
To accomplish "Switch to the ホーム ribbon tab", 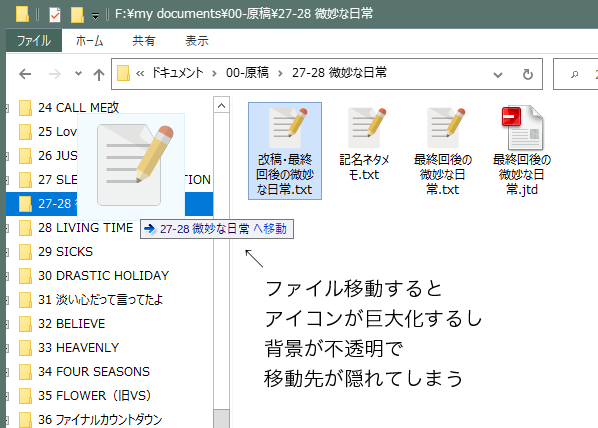I will point(89,41).
